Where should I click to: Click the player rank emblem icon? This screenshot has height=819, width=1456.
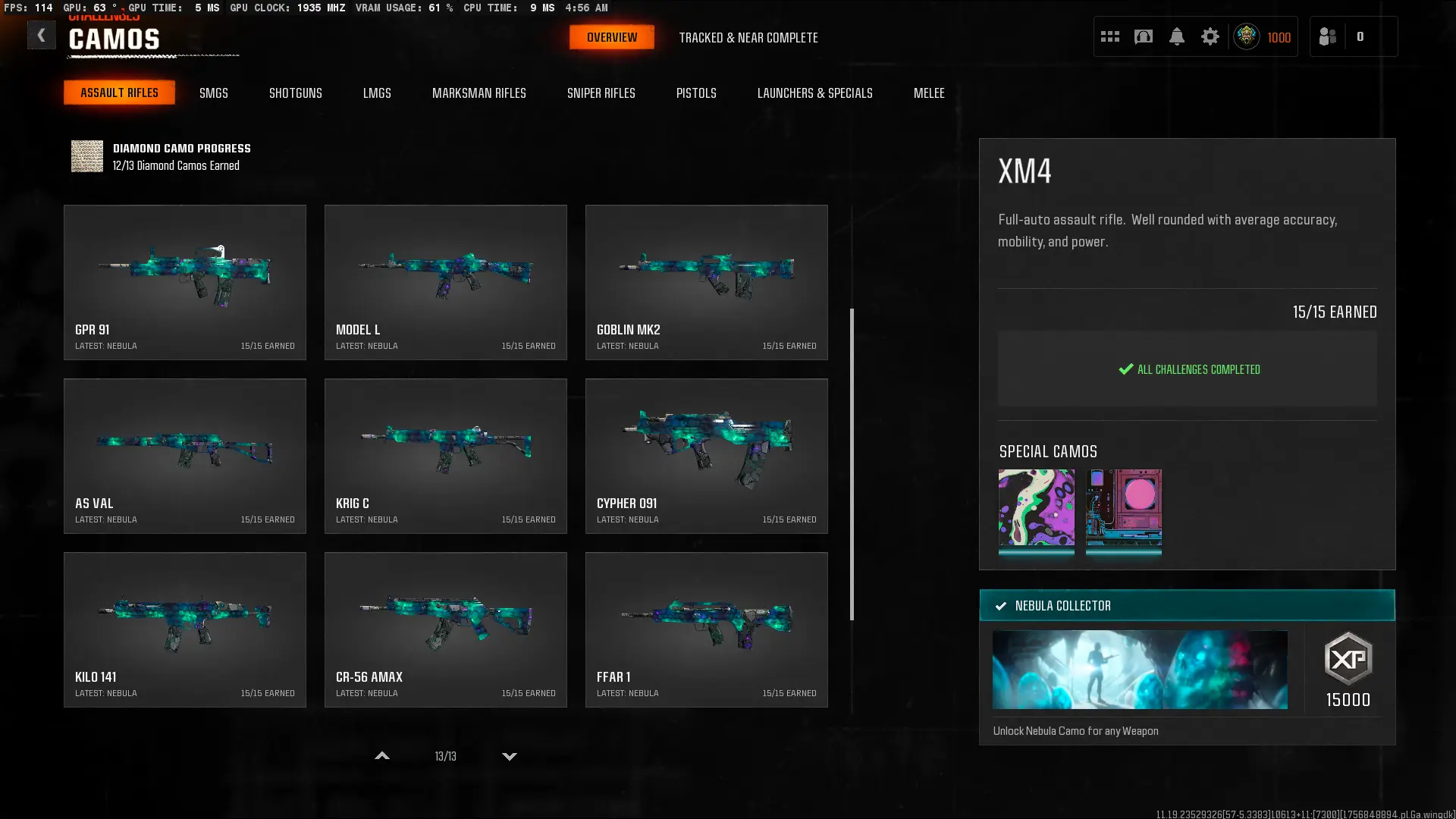point(1246,36)
